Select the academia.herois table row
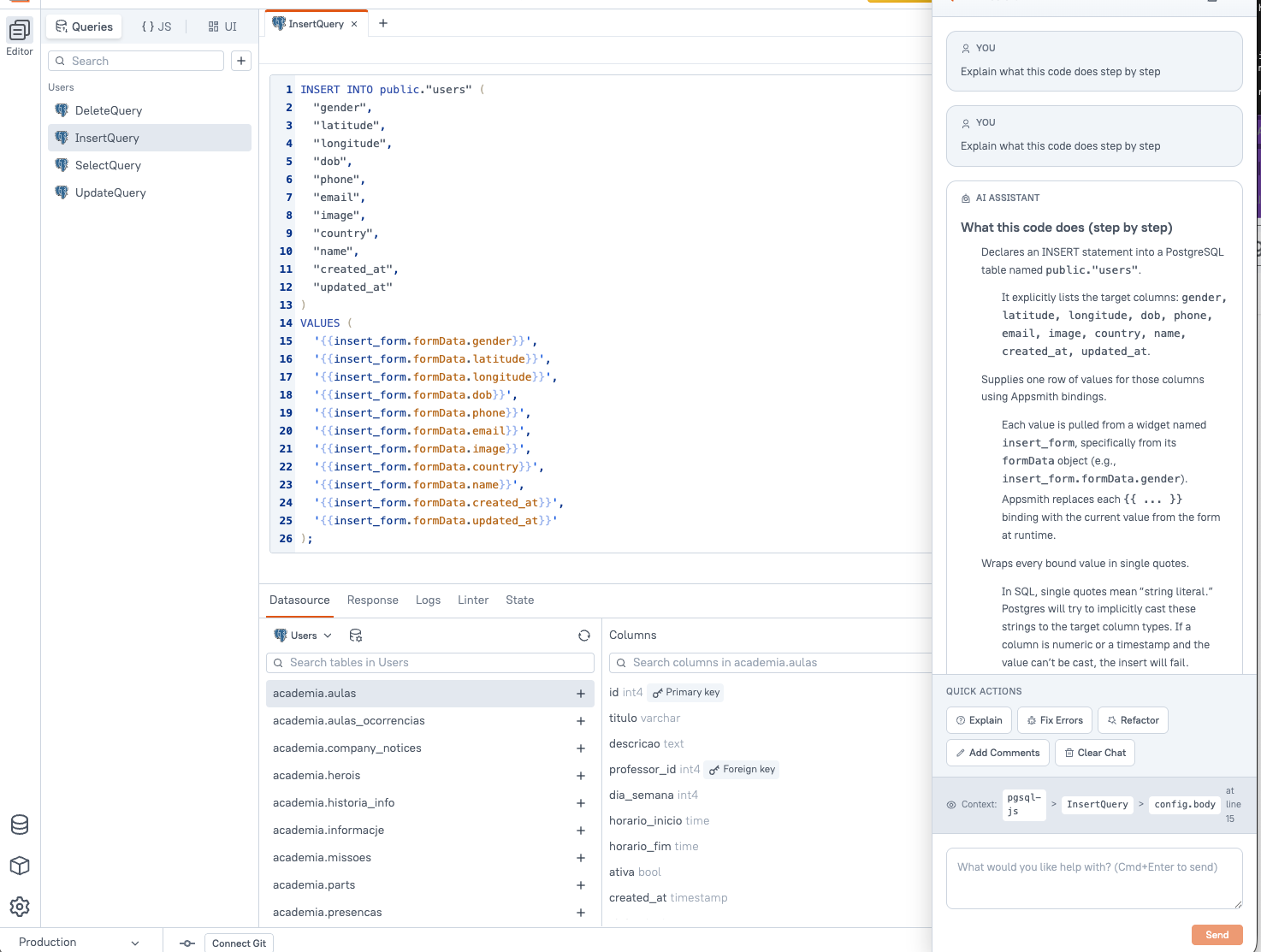The image size is (1261, 952). pyautogui.click(x=430, y=776)
